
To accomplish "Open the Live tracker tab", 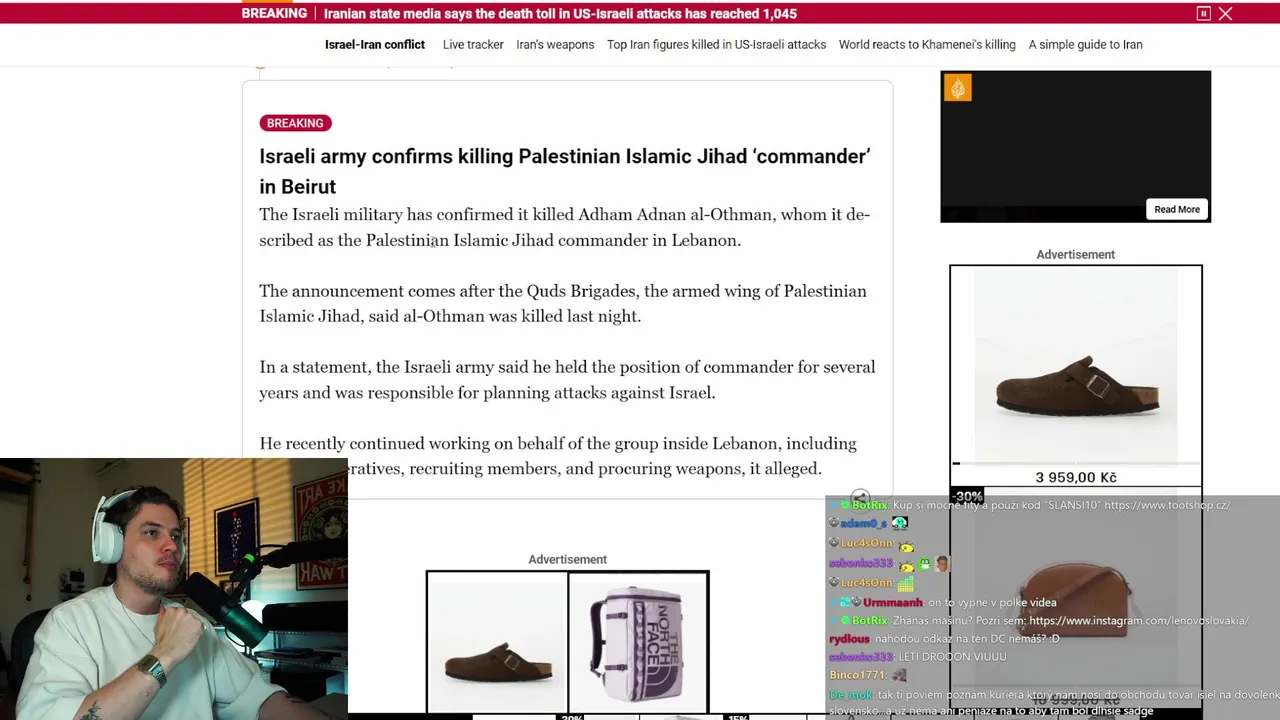I will (x=473, y=45).
